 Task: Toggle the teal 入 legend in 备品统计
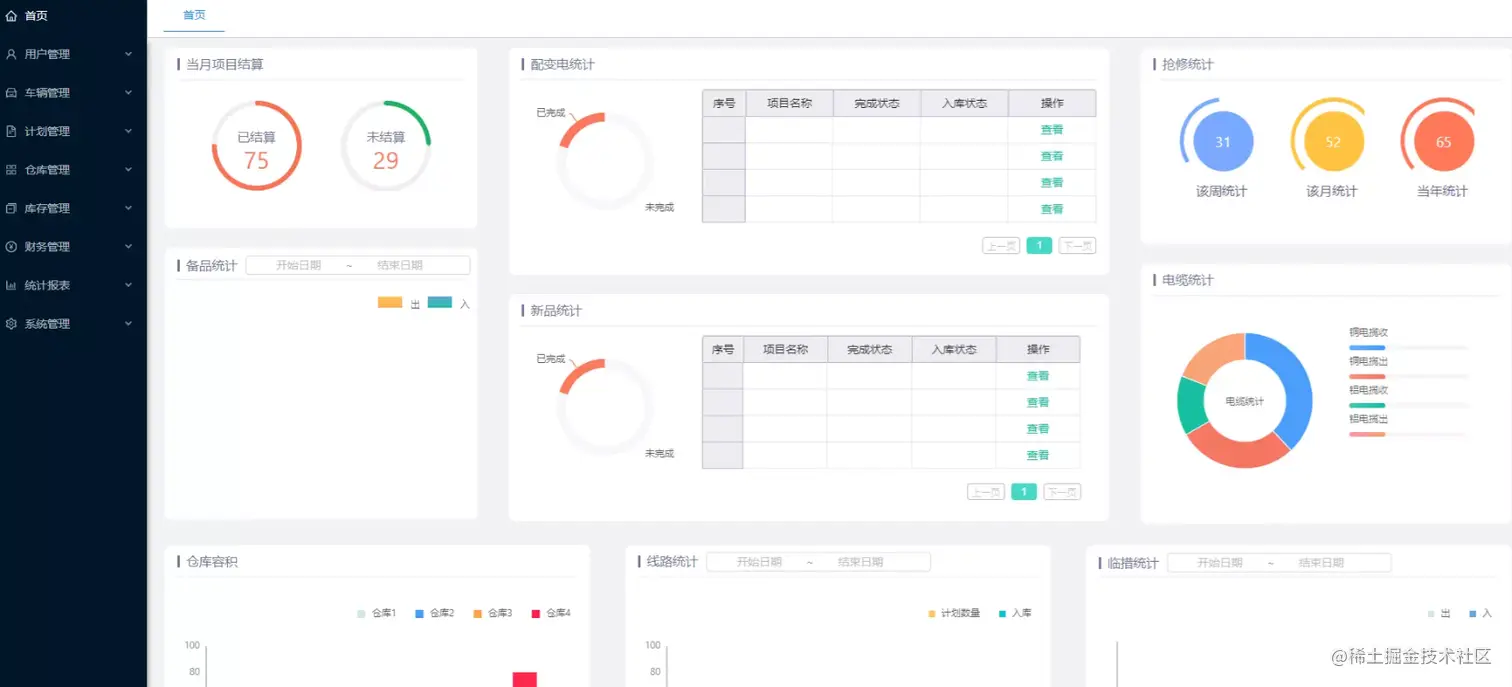click(449, 303)
